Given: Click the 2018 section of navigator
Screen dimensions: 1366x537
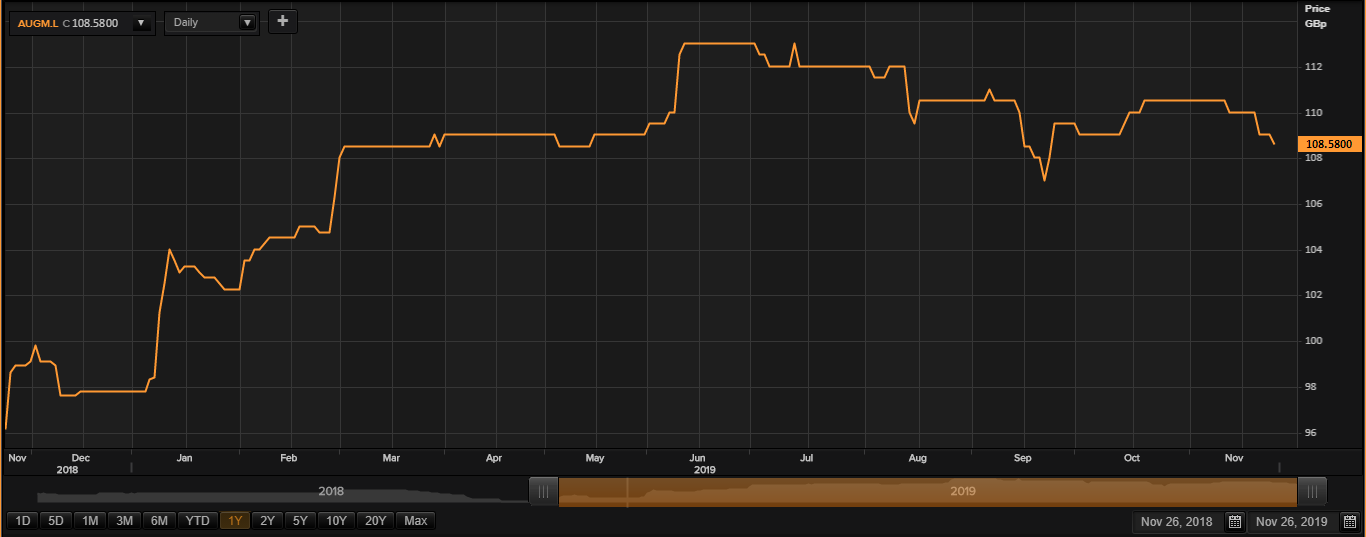Looking at the screenshot, I should (x=331, y=492).
